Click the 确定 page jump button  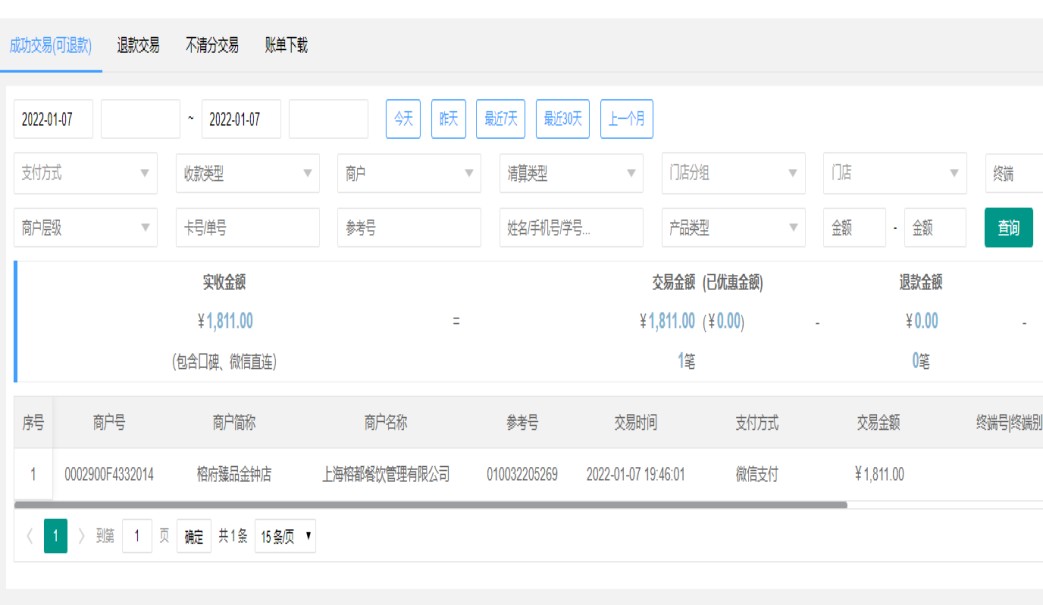pos(194,537)
